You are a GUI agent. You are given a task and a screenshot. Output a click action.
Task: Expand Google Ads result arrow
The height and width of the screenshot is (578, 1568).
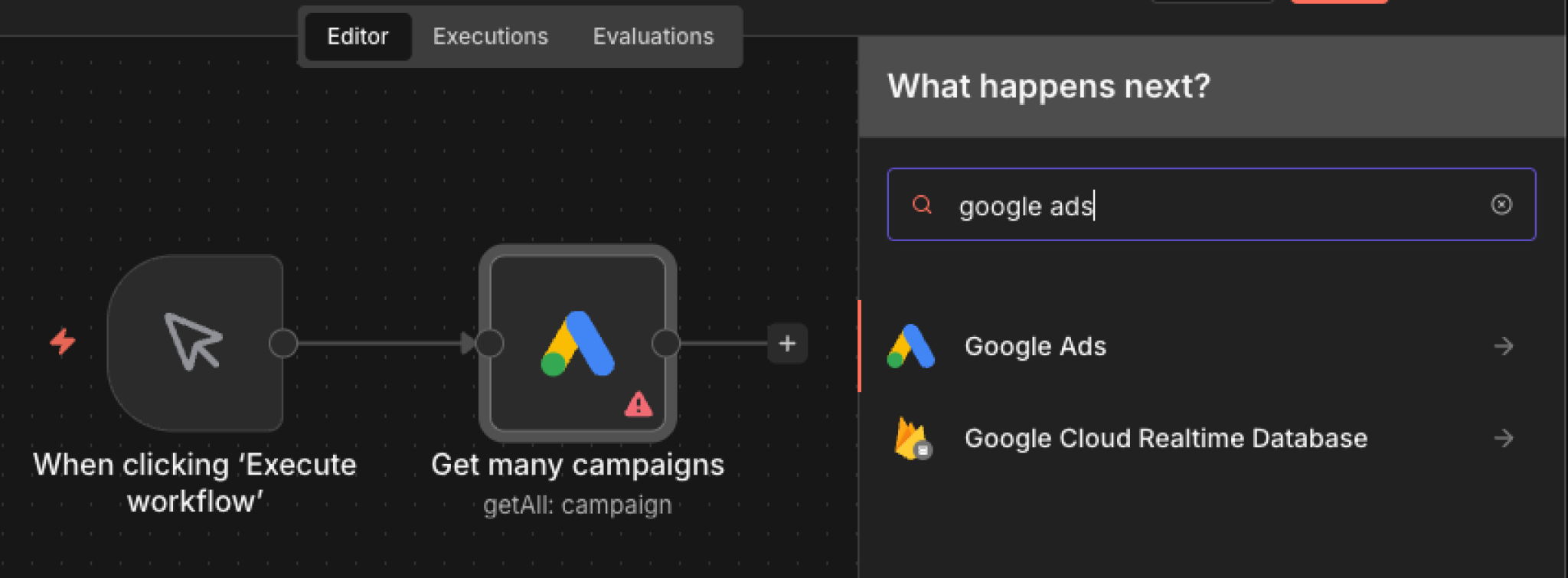(x=1503, y=346)
